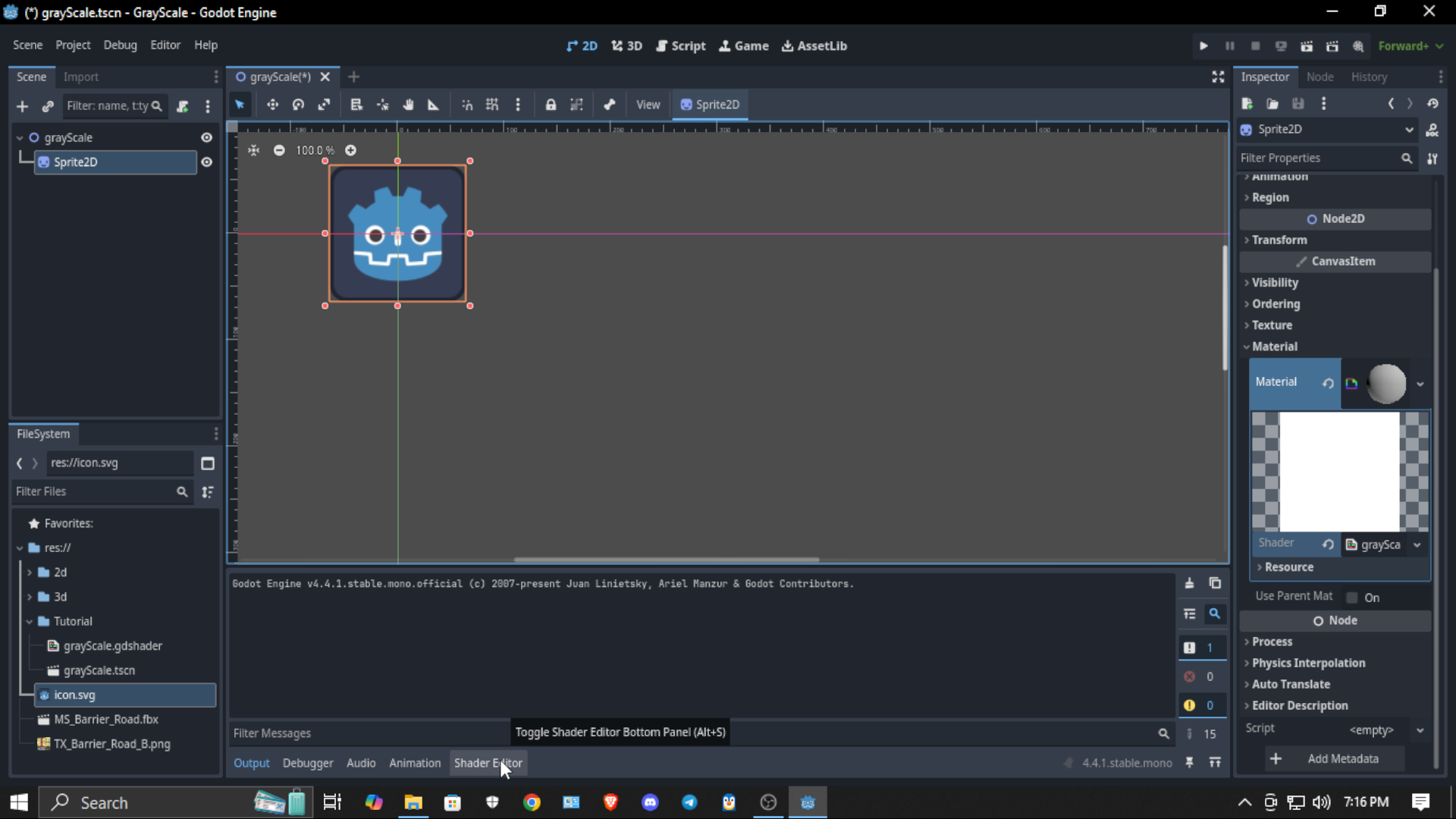Click the View button in viewport toolbar
Viewport: 1456px width, 819px height.
tap(648, 105)
